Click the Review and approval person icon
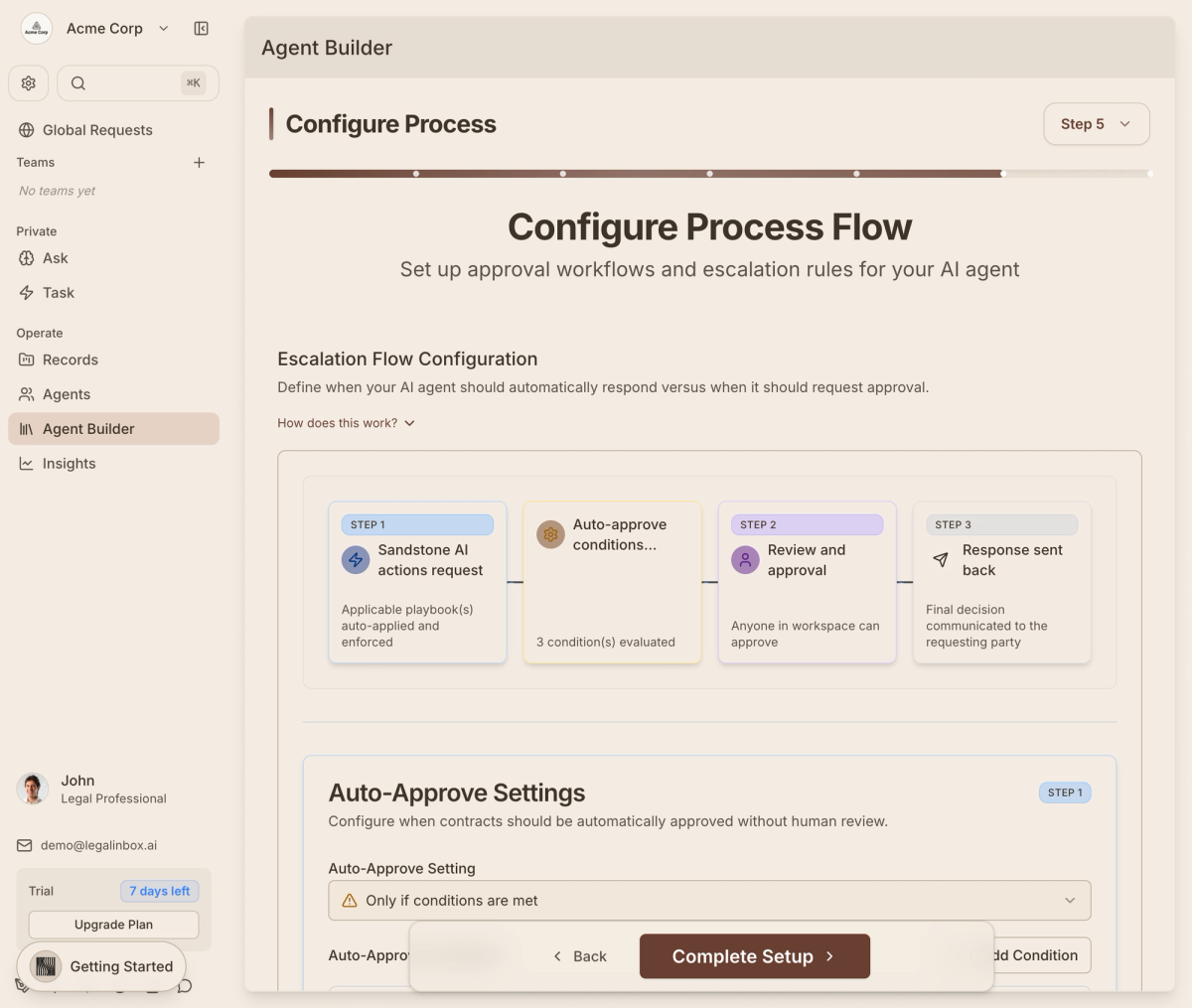The image size is (1192, 1008). click(745, 560)
